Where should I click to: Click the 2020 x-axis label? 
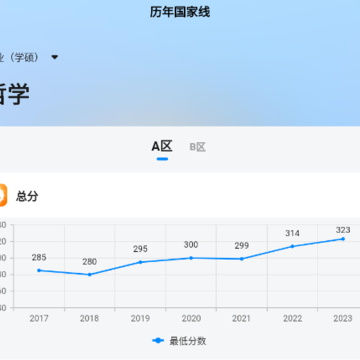pyautogui.click(x=191, y=319)
